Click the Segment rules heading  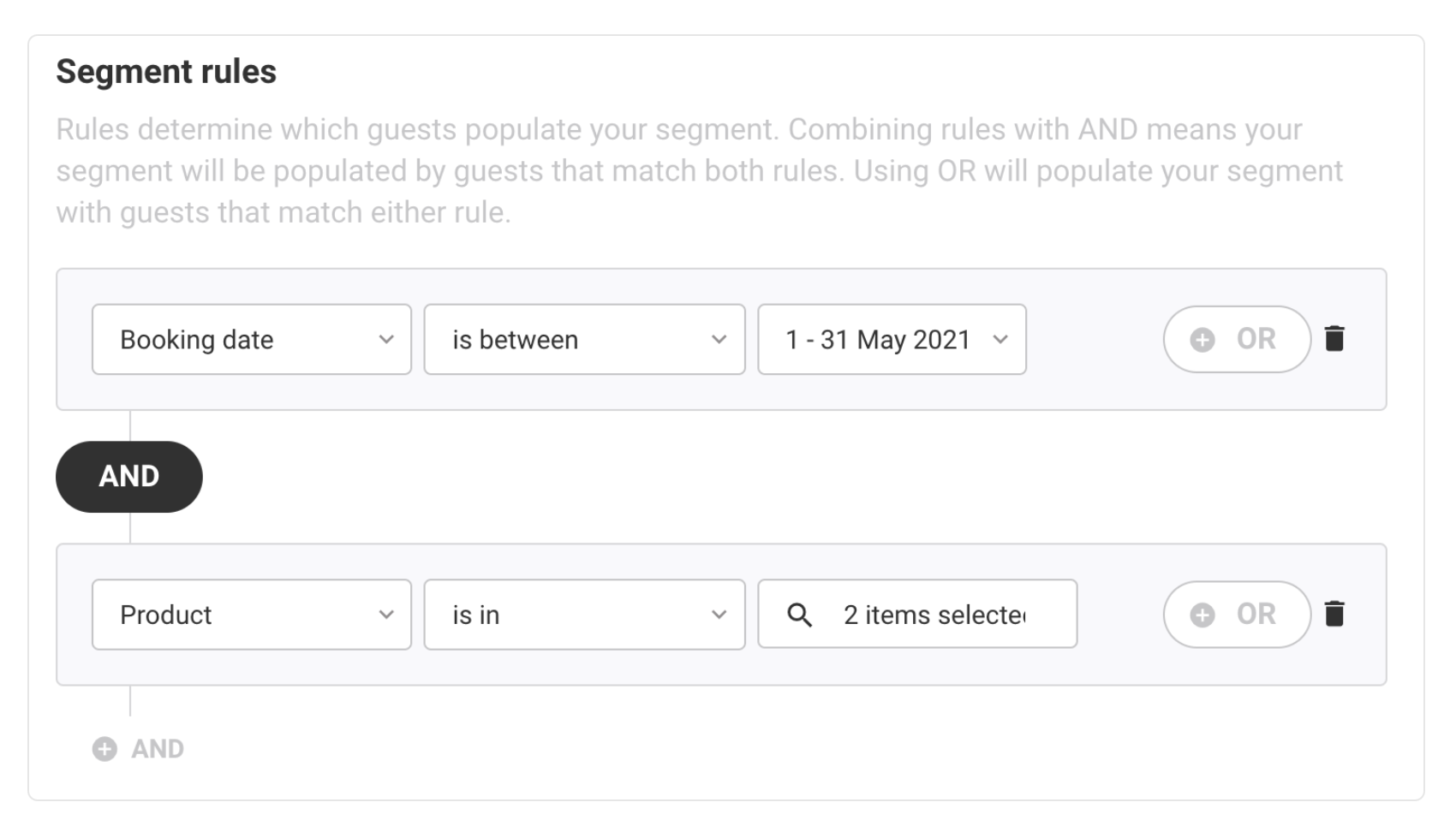166,72
